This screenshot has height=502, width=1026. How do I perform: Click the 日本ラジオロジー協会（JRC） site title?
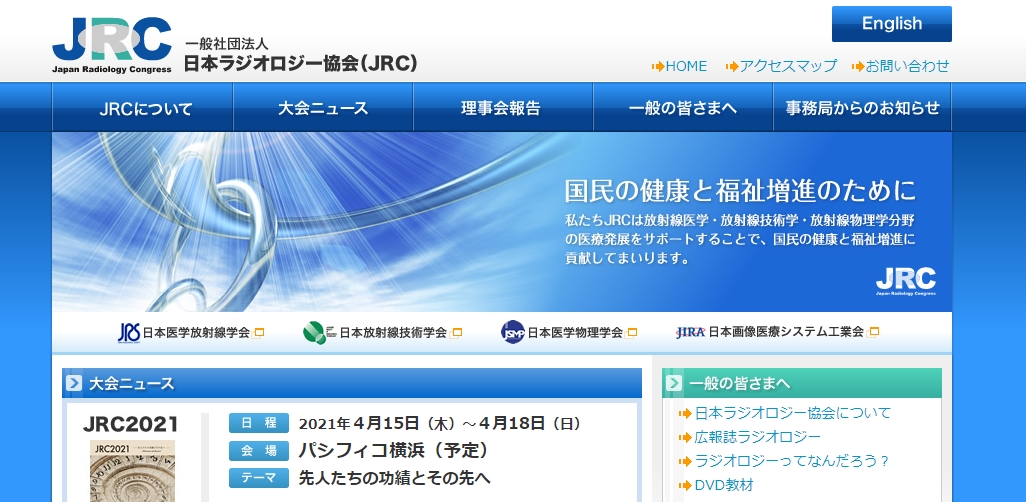coord(301,63)
